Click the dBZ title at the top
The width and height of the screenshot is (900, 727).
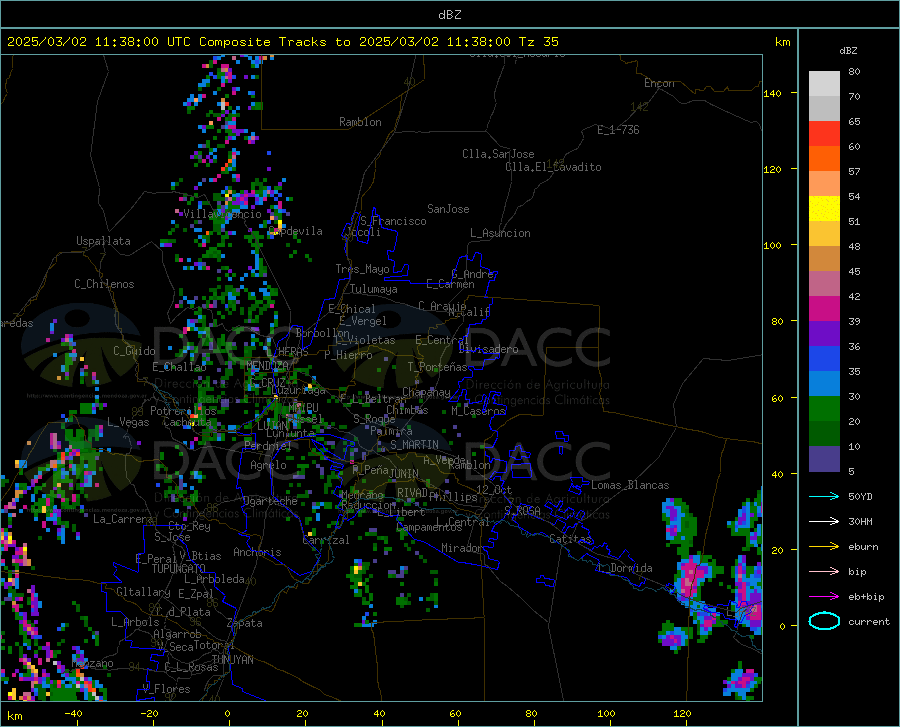point(449,15)
